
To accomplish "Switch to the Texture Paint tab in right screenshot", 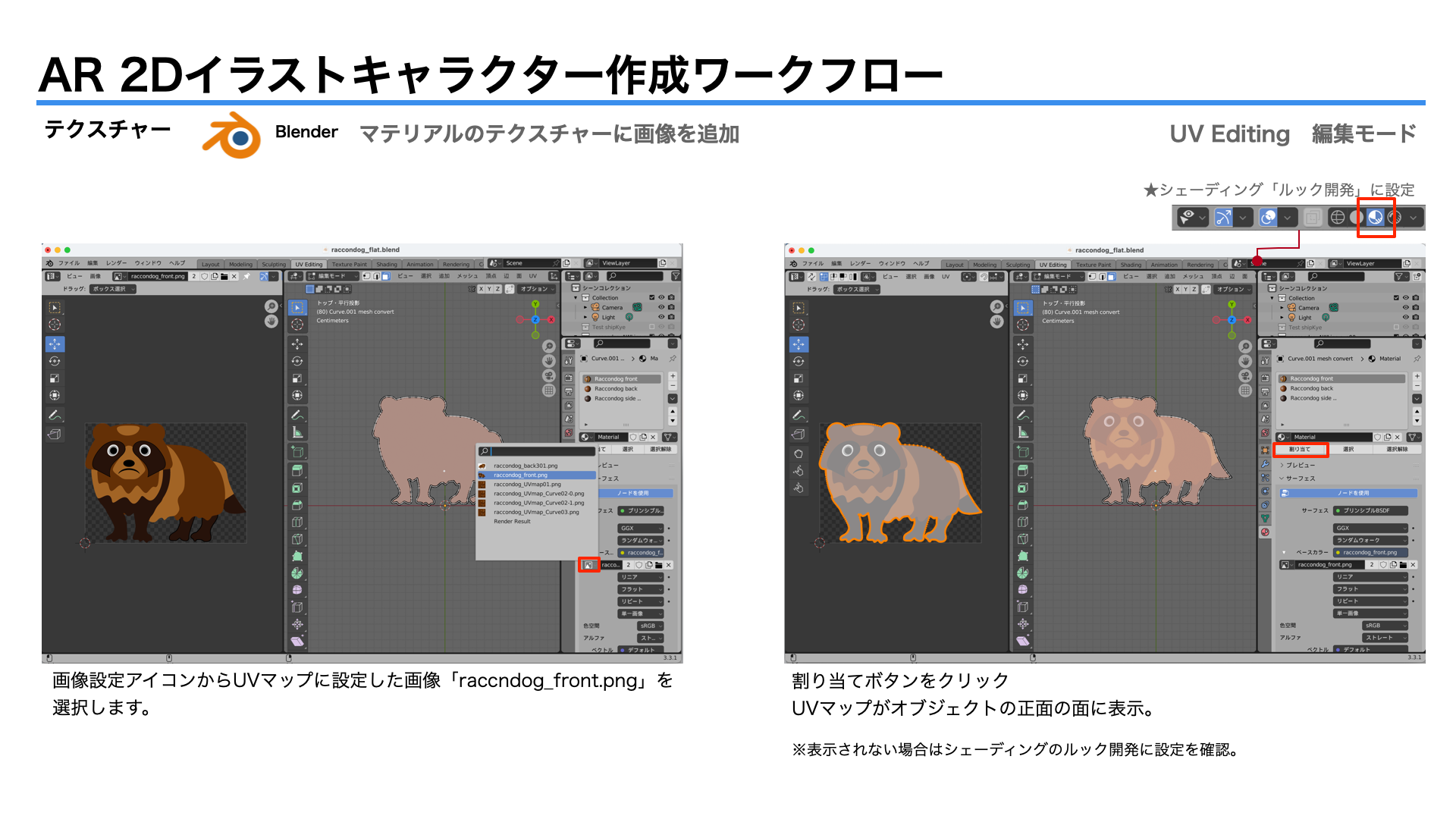I will point(1094,265).
